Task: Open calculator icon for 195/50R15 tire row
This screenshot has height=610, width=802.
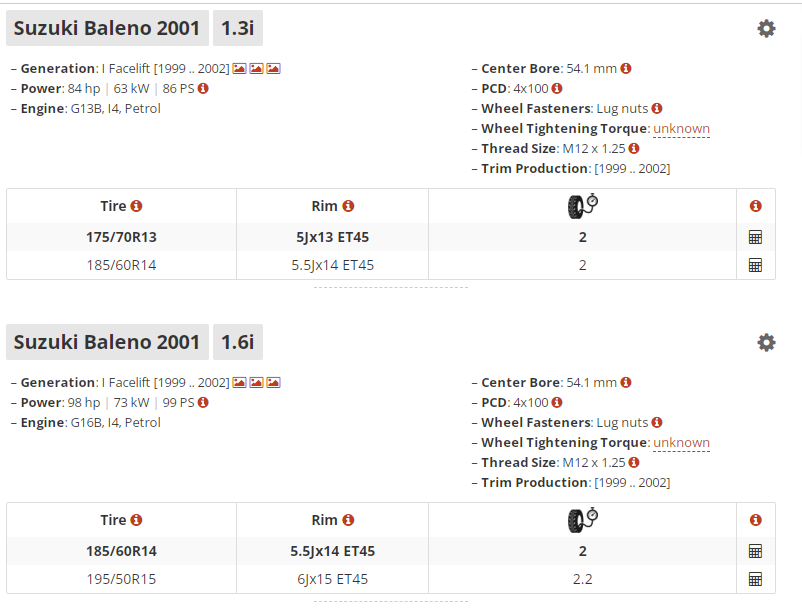Action: (x=755, y=579)
